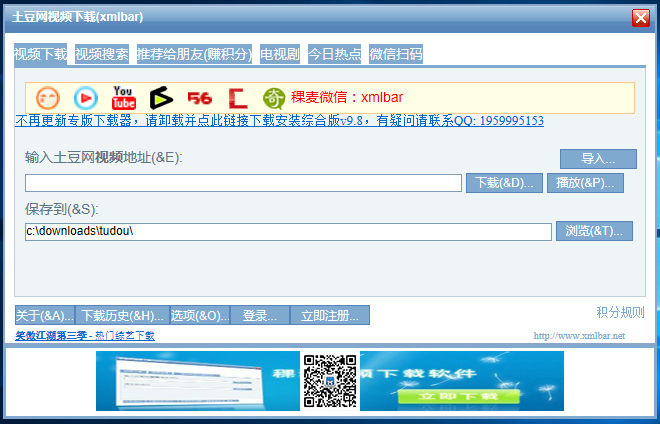The image size is (660, 424).
Task: Click the 登录... button
Action: click(260, 315)
